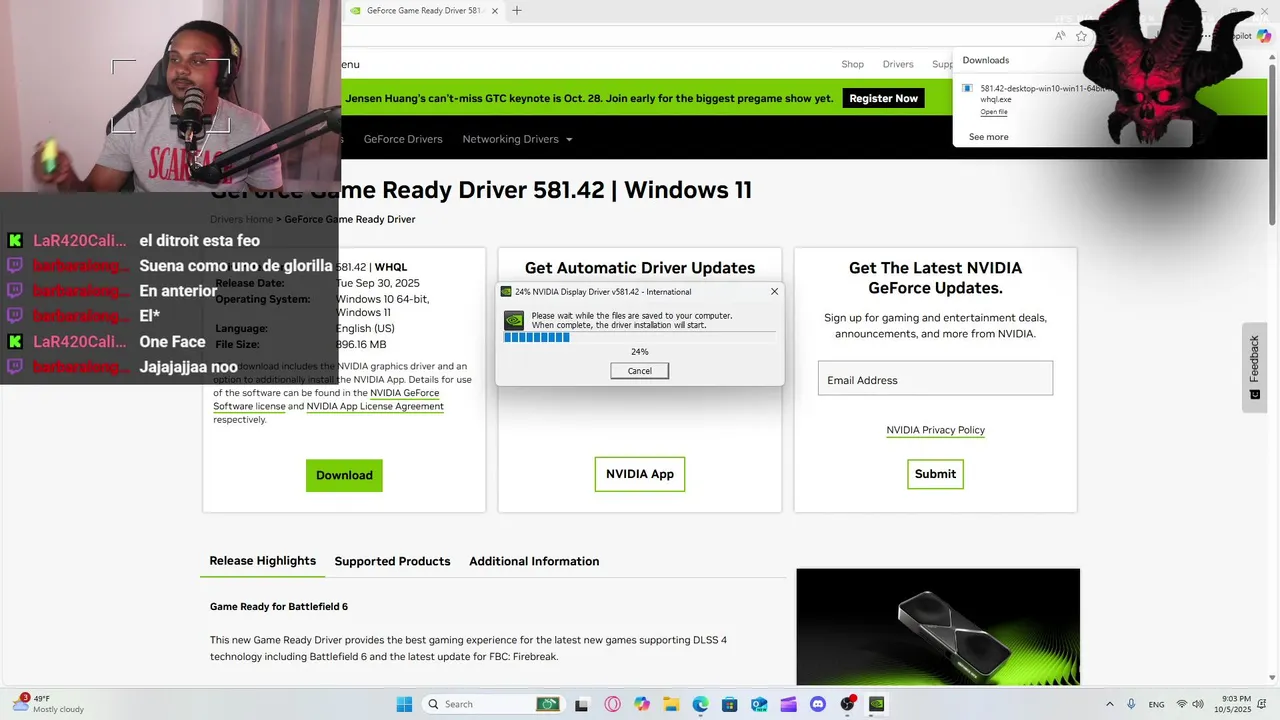Open weather widget showing 49°F
Screen dimensions: 1280x720
(x=50, y=704)
